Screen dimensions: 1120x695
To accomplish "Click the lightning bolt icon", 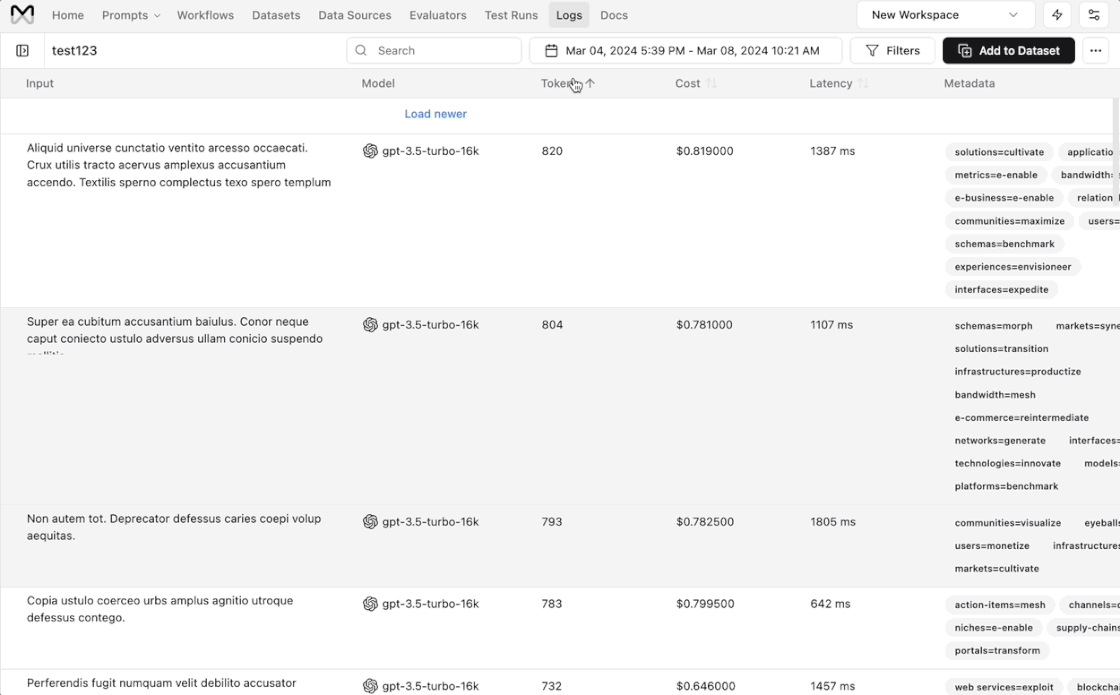I will tap(1057, 15).
